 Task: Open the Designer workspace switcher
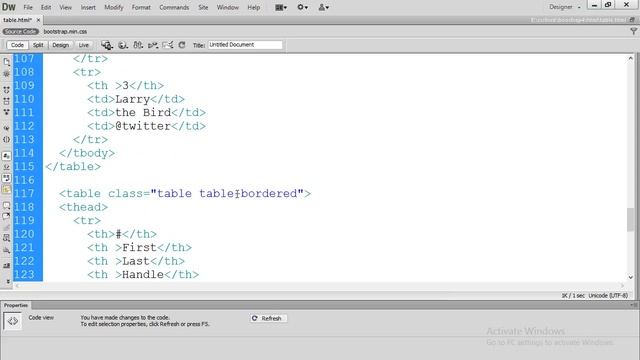click(564, 7)
